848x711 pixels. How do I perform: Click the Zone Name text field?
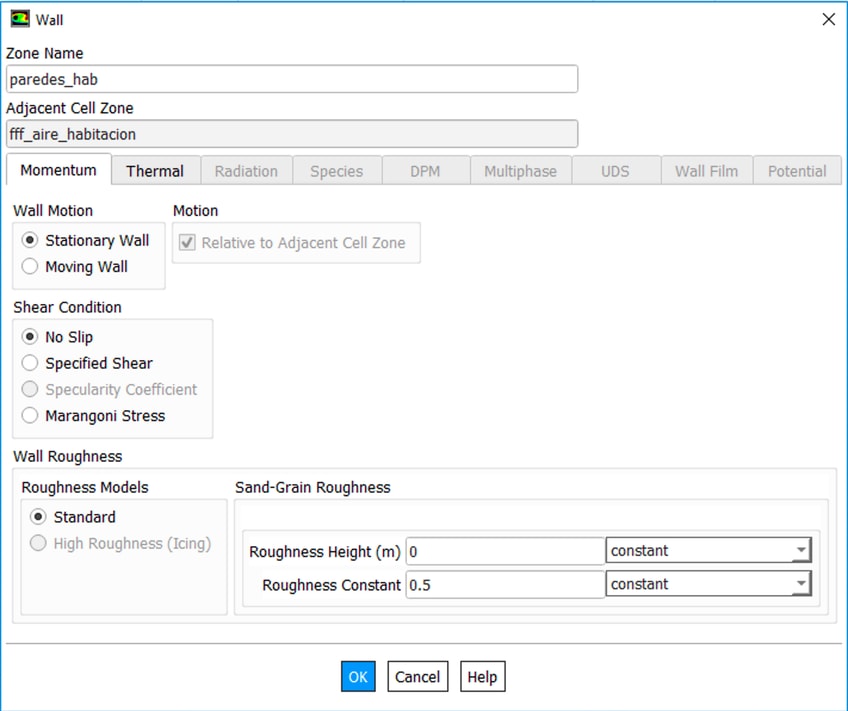click(292, 79)
